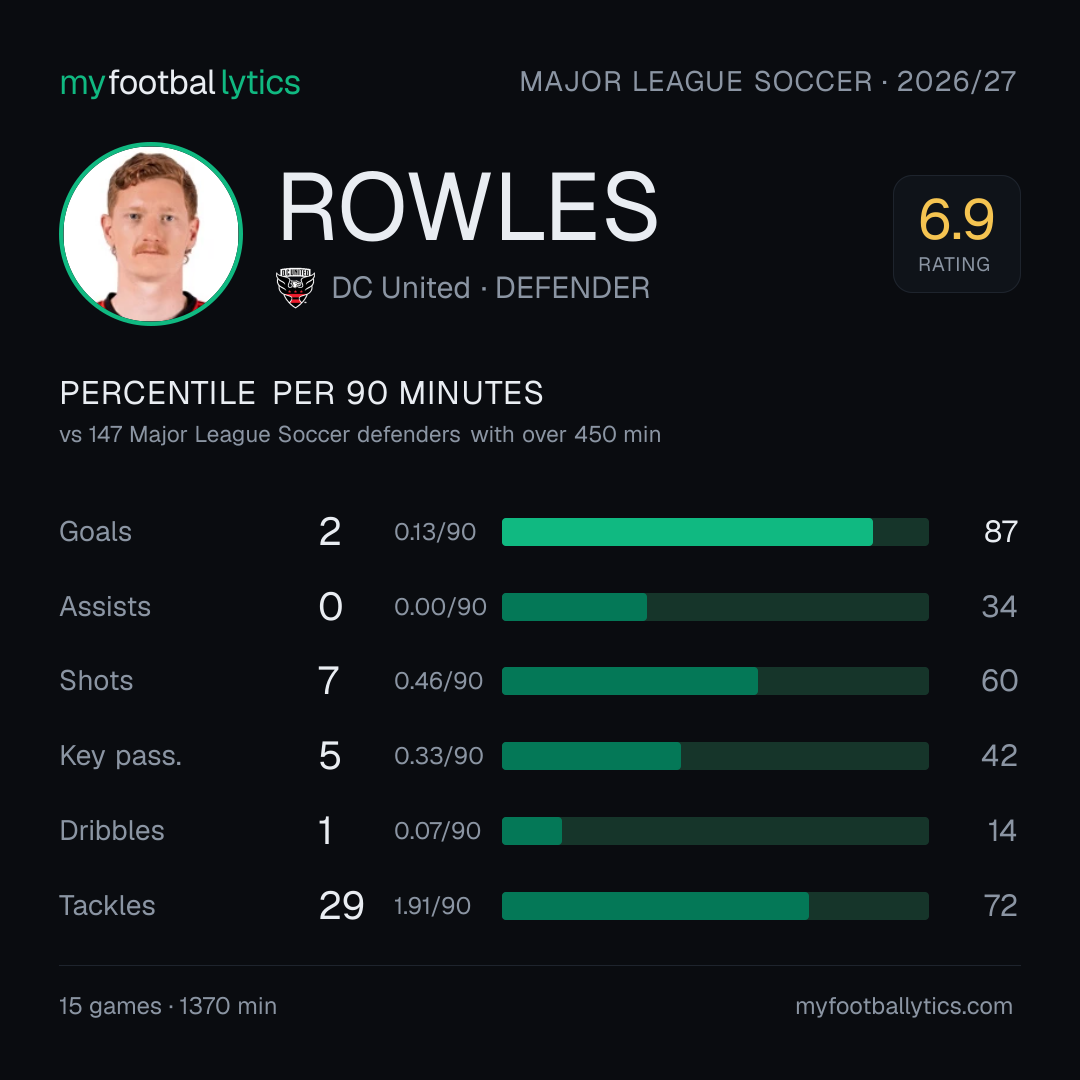The width and height of the screenshot is (1080, 1080).
Task: Click the Key pass. percentile bar
Action: 715,756
